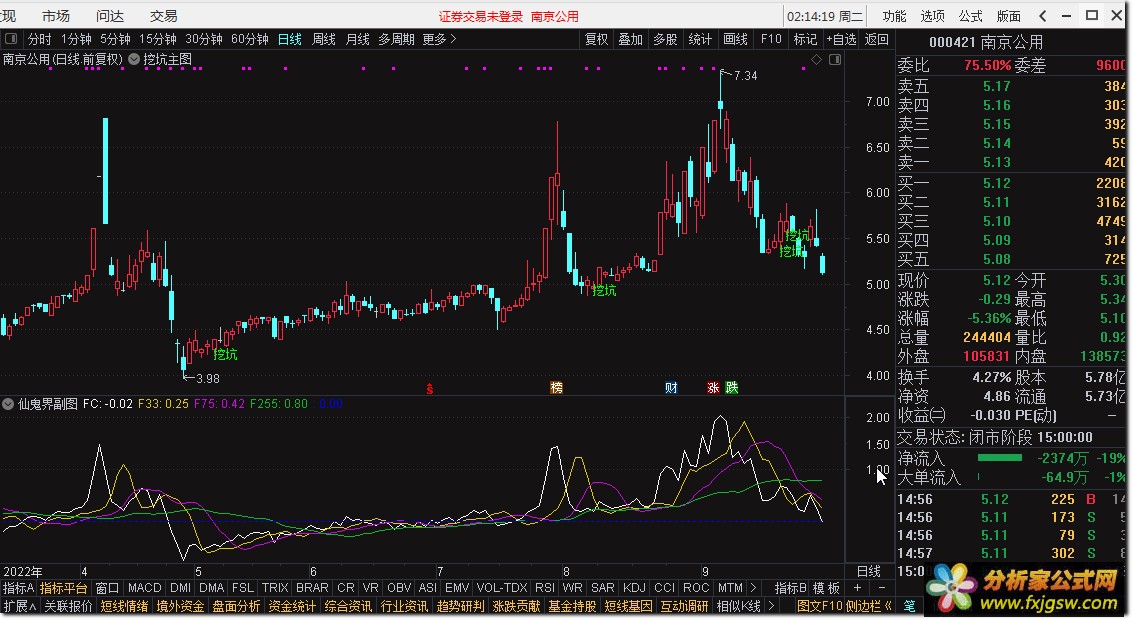1134x620 pixels.
Task: Click the 涨 marker below the chart
Action: (x=713, y=388)
